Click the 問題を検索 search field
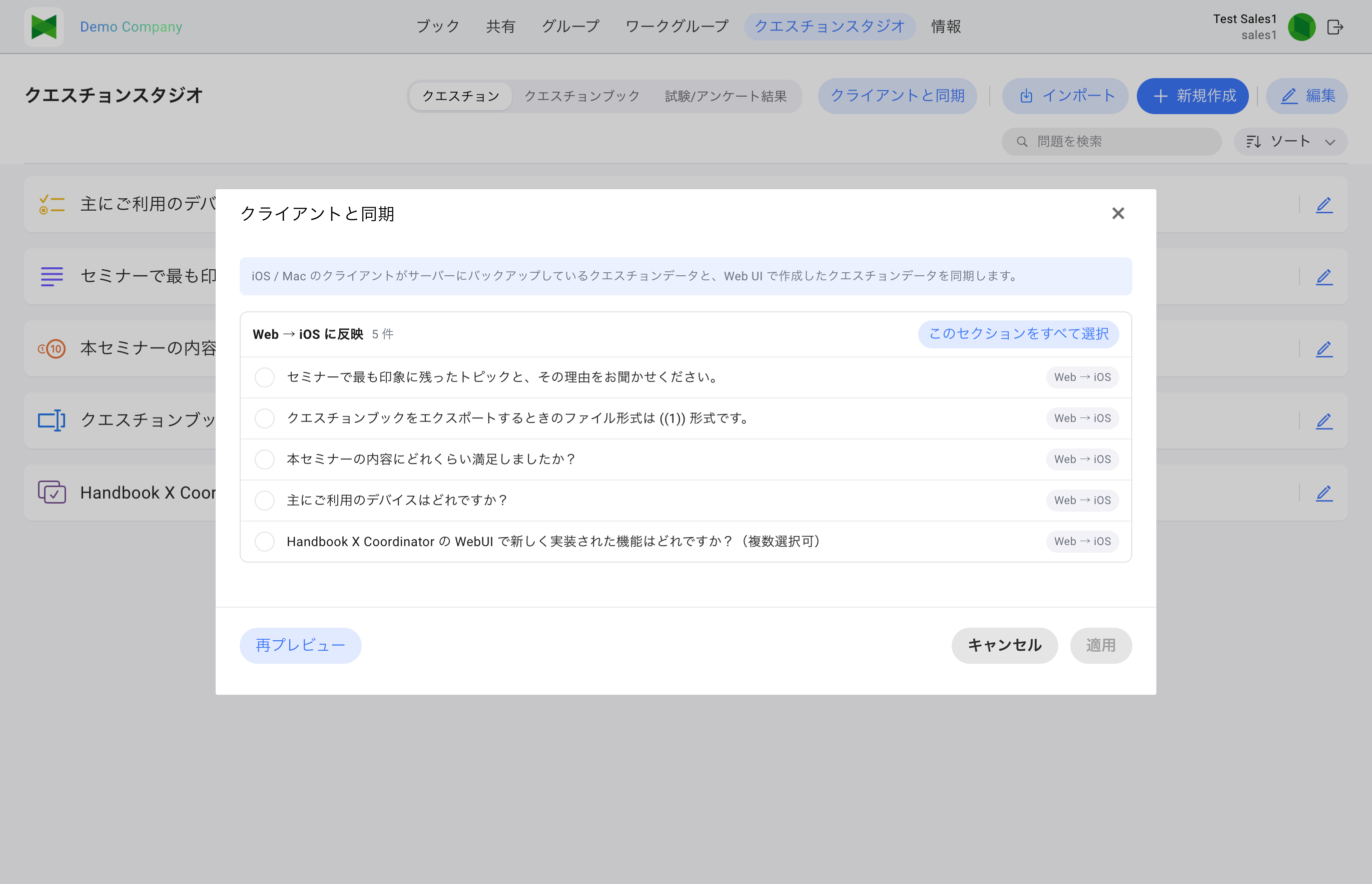 [1111, 142]
